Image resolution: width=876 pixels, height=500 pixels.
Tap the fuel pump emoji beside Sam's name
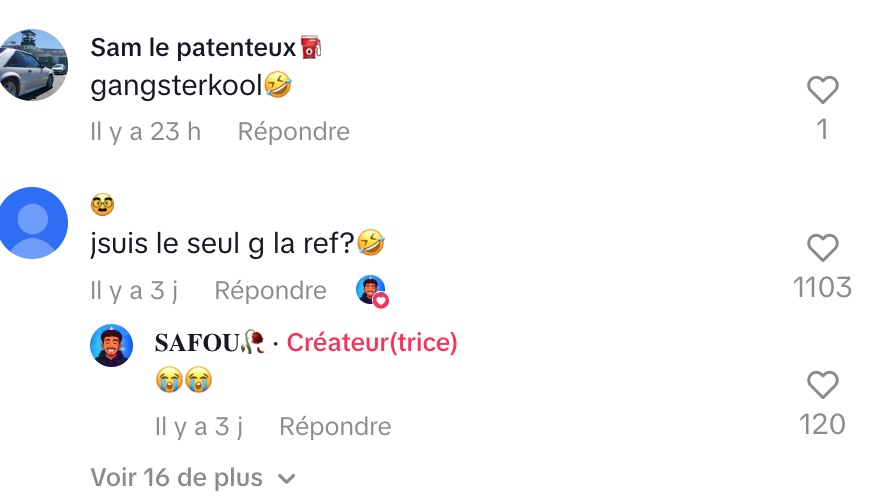[311, 47]
